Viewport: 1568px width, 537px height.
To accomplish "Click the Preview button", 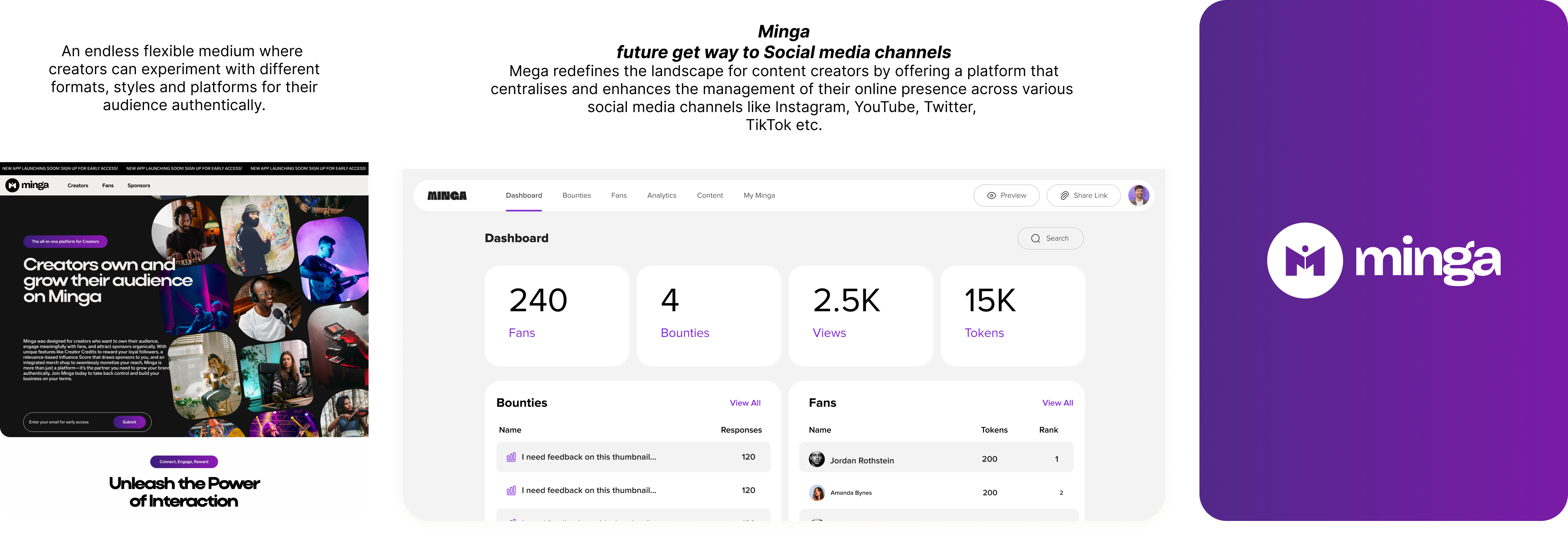I will (1006, 196).
